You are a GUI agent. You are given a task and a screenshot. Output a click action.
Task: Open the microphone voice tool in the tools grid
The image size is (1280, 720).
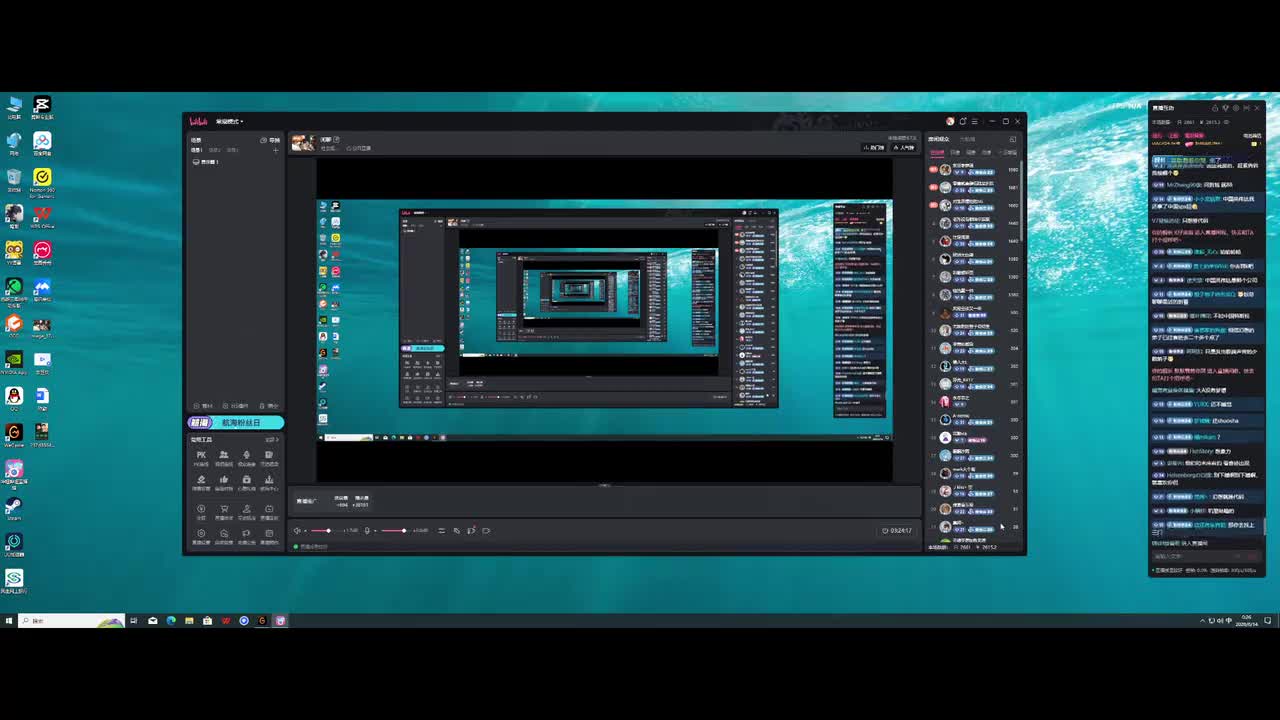point(246,458)
